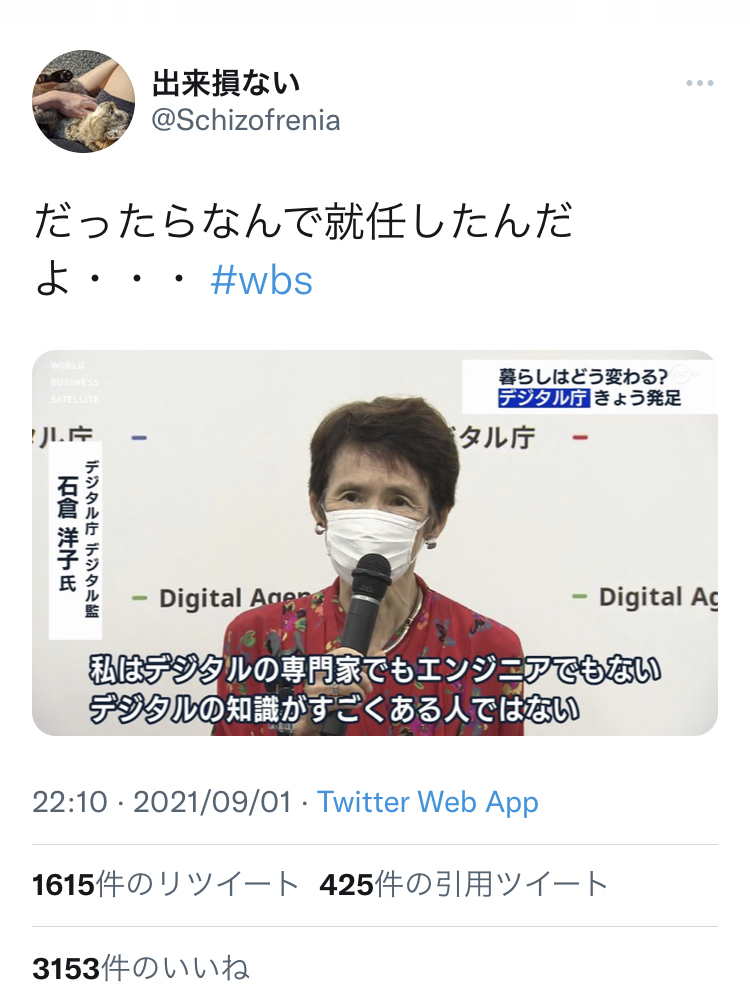Image resolution: width=750 pixels, height=999 pixels.
Task: Open the Twitter Web App source link
Action: pyautogui.click(x=428, y=802)
